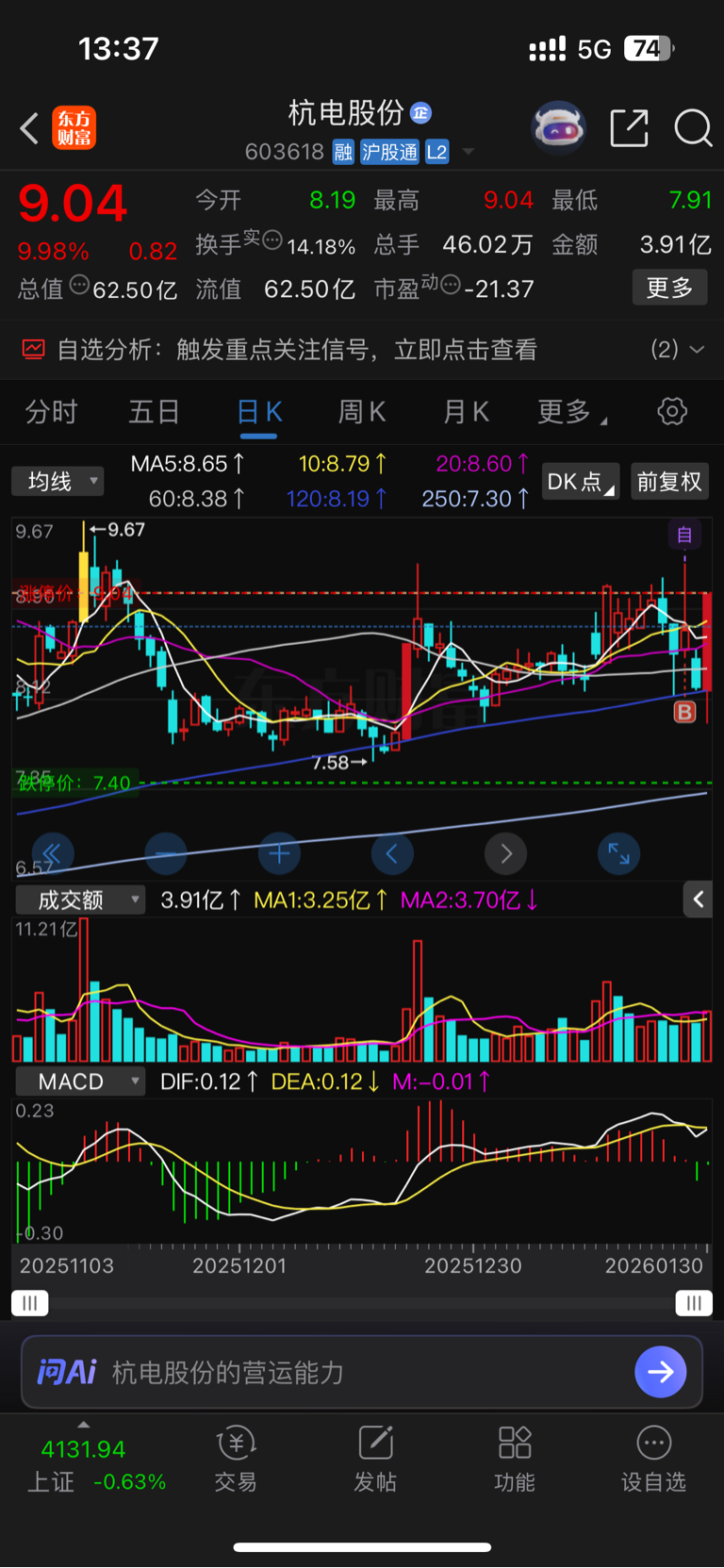Tap the MA5:8.65 value label

point(188,464)
